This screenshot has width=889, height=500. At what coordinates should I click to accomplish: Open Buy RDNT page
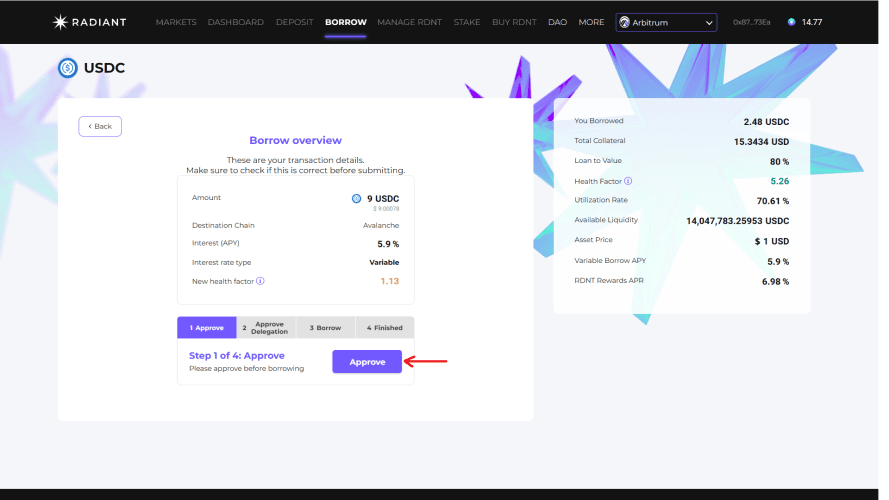tap(514, 22)
